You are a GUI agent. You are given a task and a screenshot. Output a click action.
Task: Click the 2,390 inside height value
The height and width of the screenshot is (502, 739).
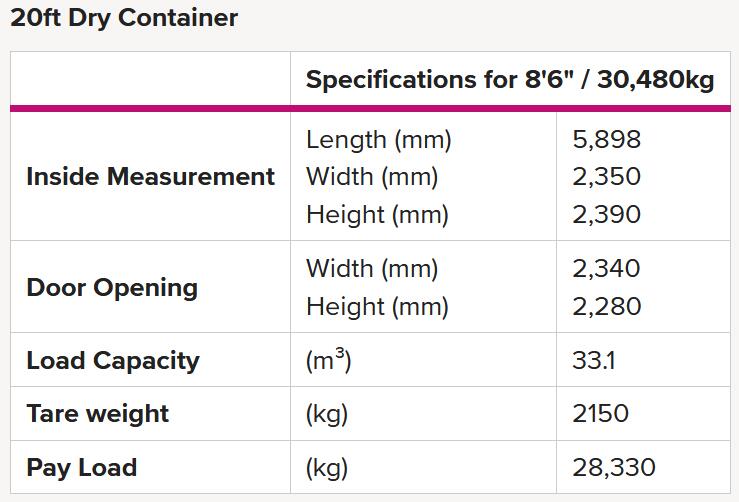[607, 214]
